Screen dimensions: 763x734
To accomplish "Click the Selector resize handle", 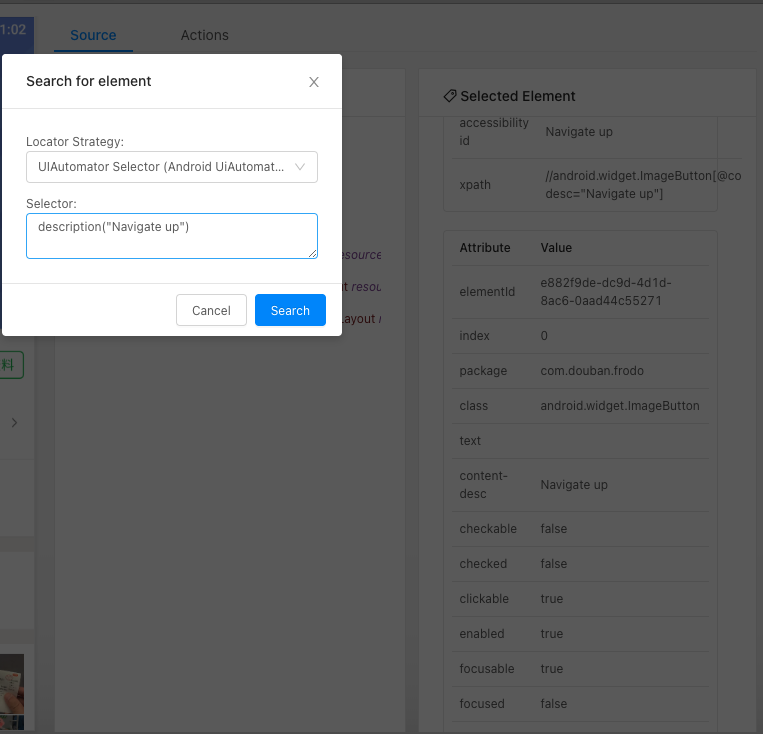I will pos(313,254).
